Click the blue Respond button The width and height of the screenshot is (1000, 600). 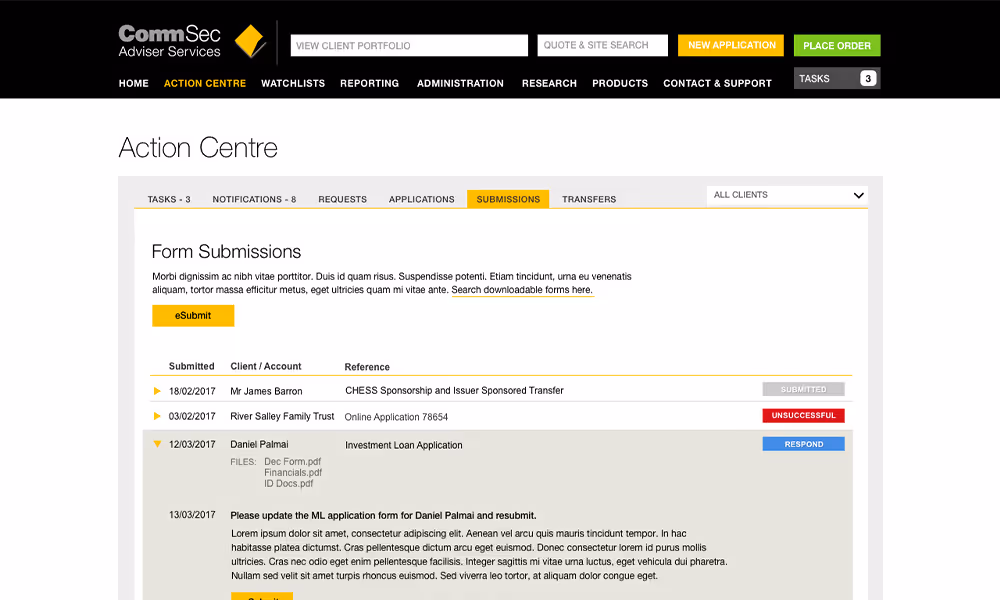click(804, 444)
